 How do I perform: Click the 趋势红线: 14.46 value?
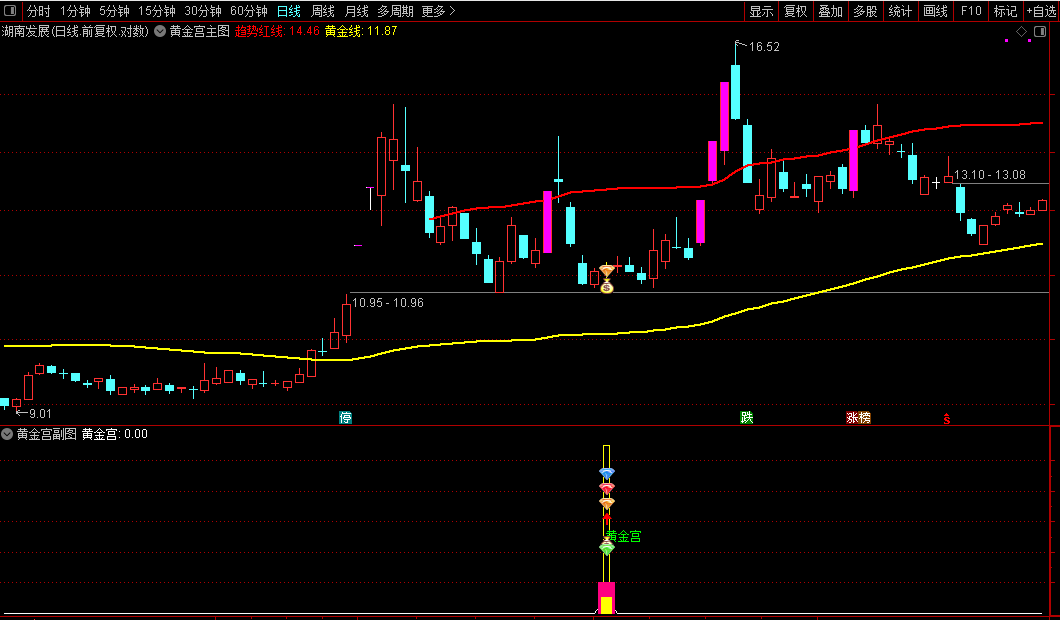click(277, 31)
